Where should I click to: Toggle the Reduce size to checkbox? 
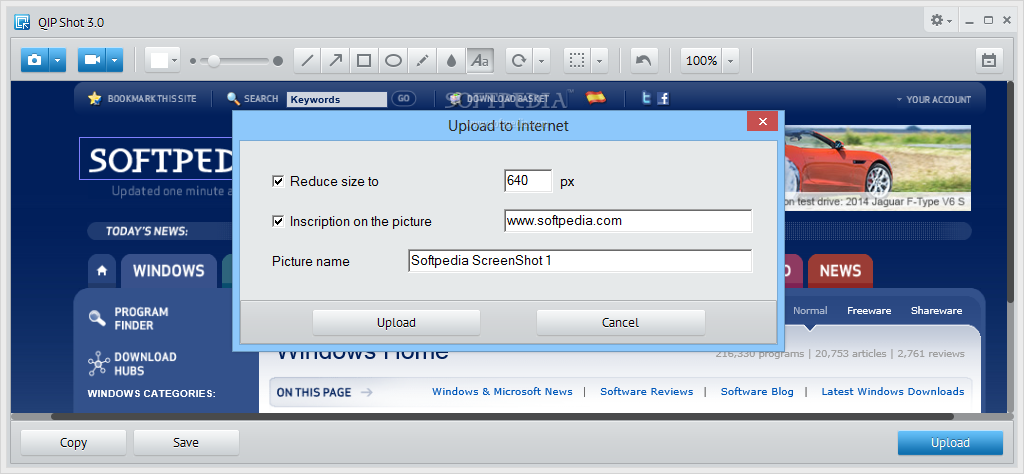pyautogui.click(x=278, y=181)
